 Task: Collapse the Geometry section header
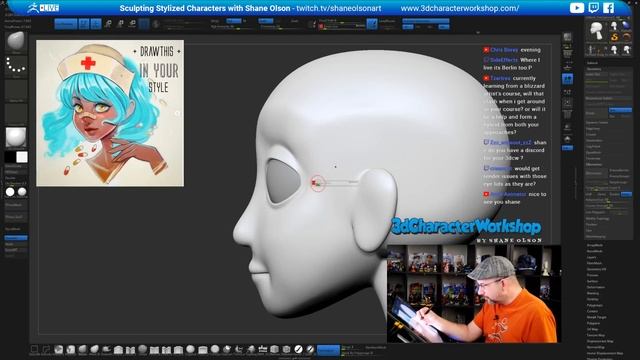pos(594,69)
